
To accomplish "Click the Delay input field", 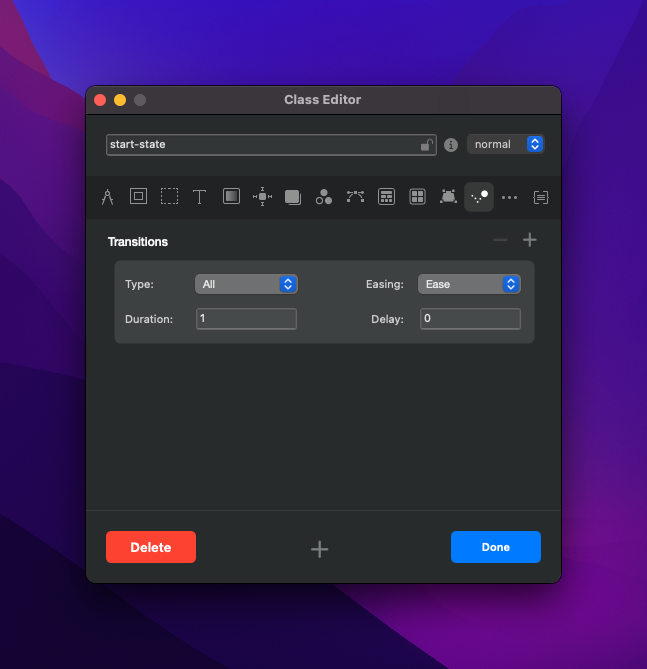I will pos(469,319).
